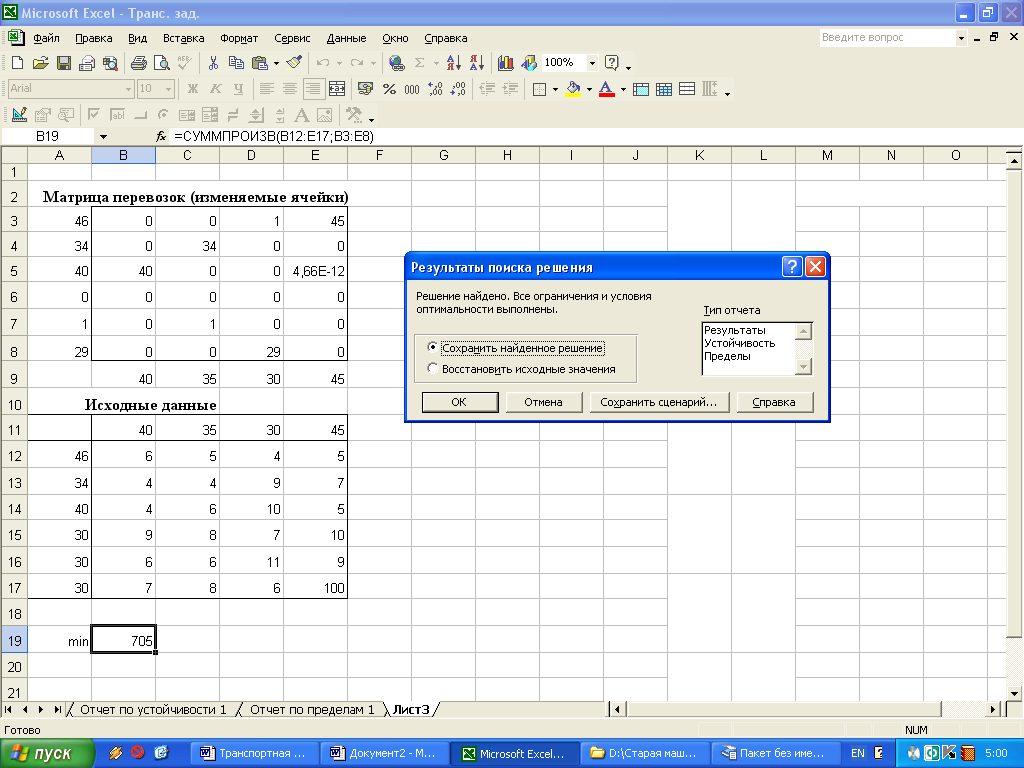Click the Sort Ascending icon

[x=453, y=63]
